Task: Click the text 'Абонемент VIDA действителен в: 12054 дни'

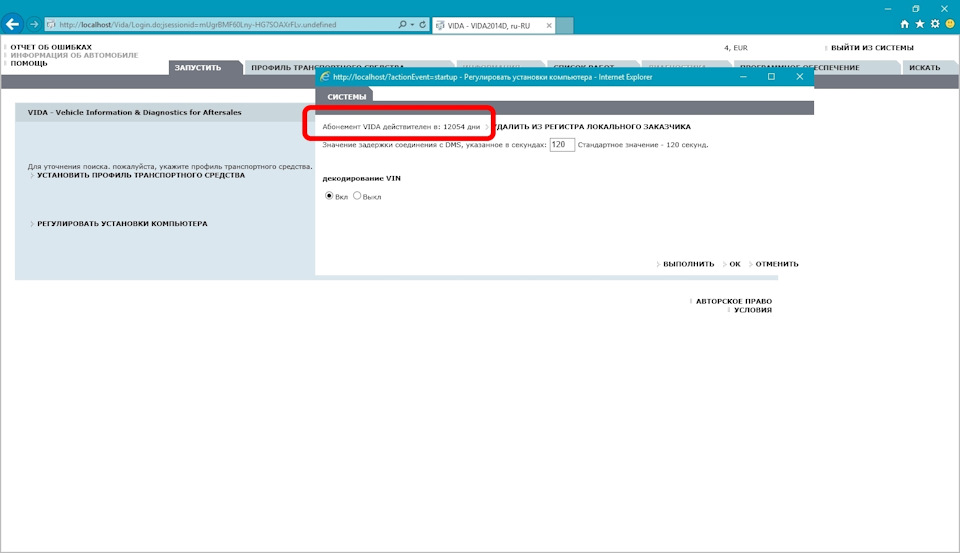Action: click(x=401, y=127)
